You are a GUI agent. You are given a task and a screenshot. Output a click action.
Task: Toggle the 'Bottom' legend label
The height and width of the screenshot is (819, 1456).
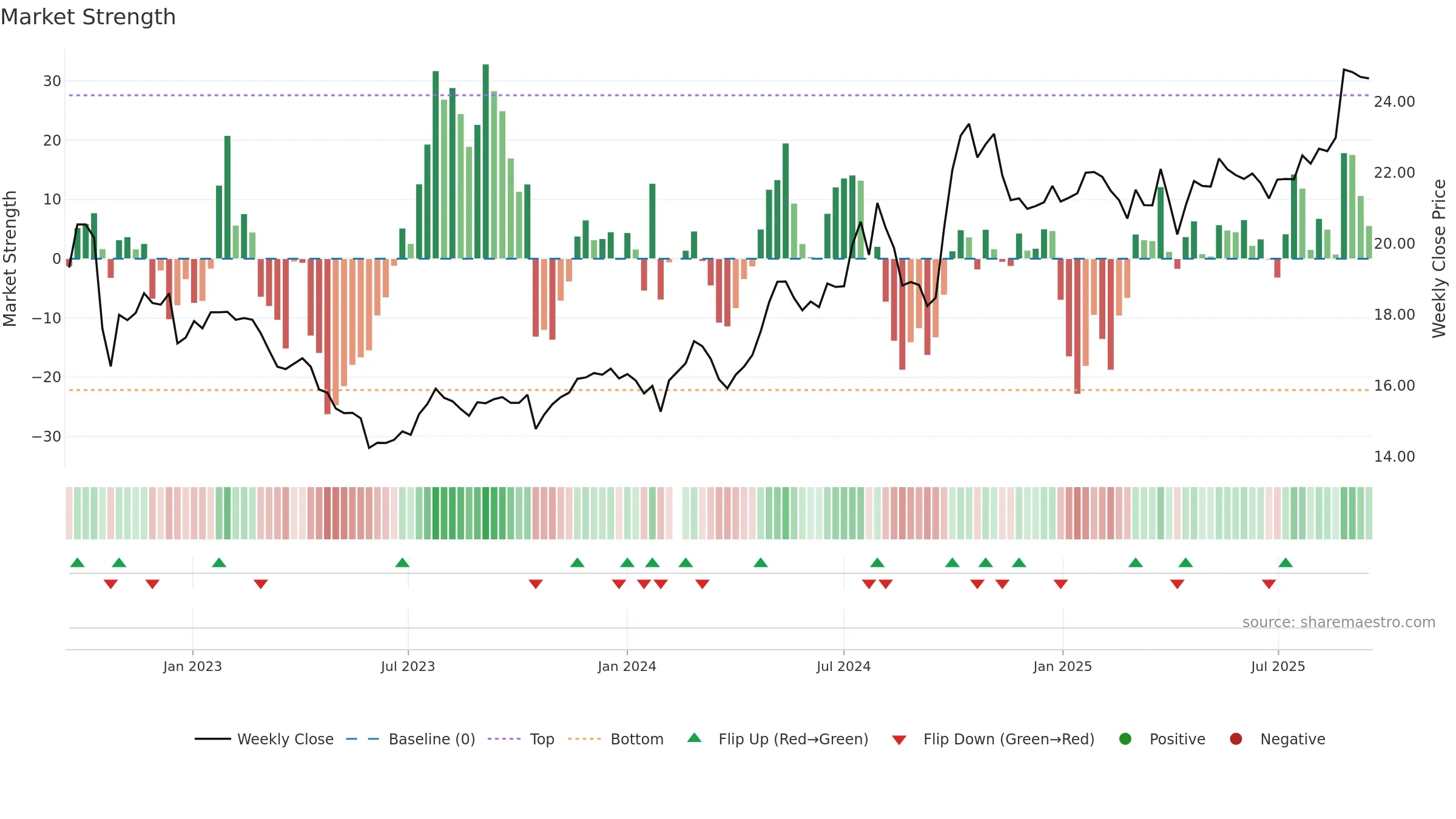point(637,739)
